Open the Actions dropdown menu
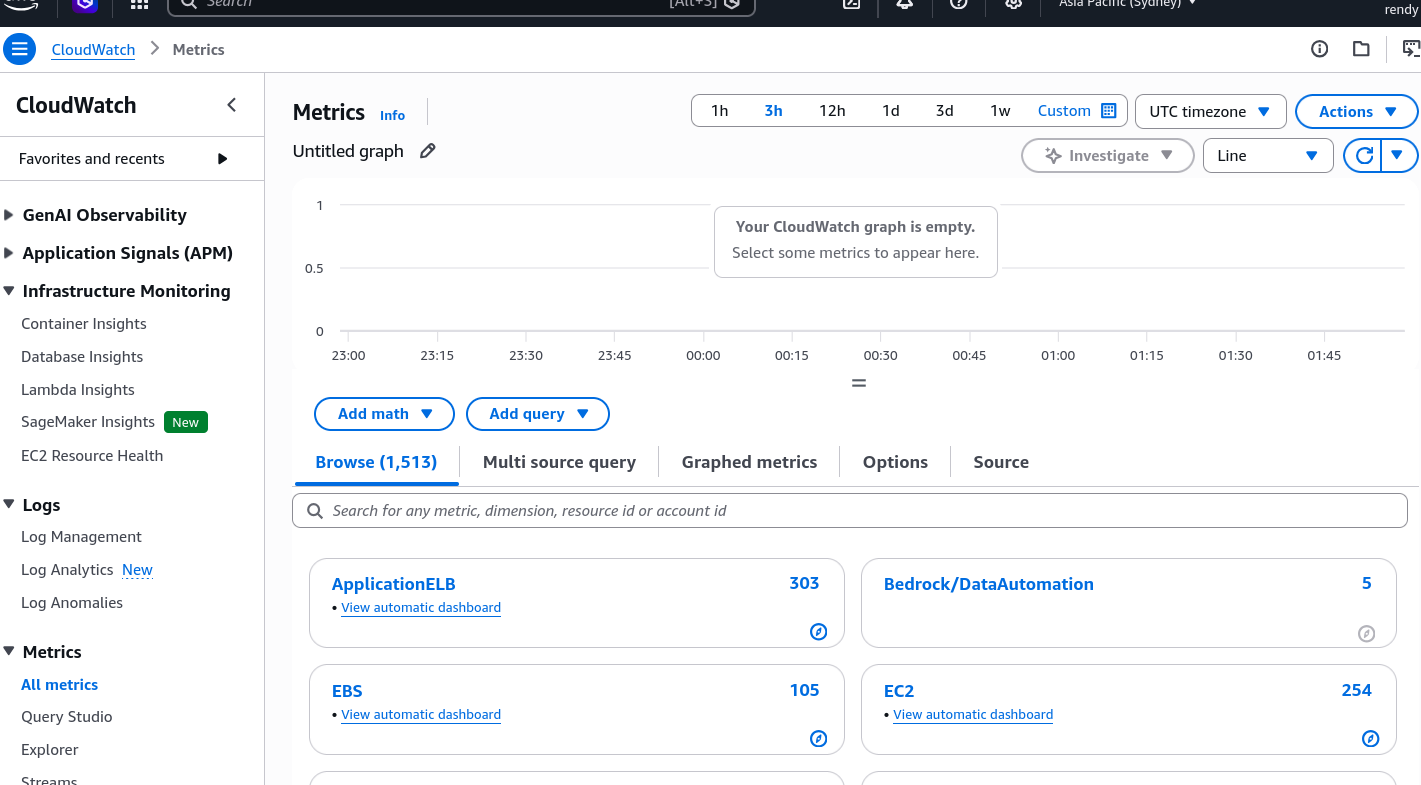 pos(1356,112)
